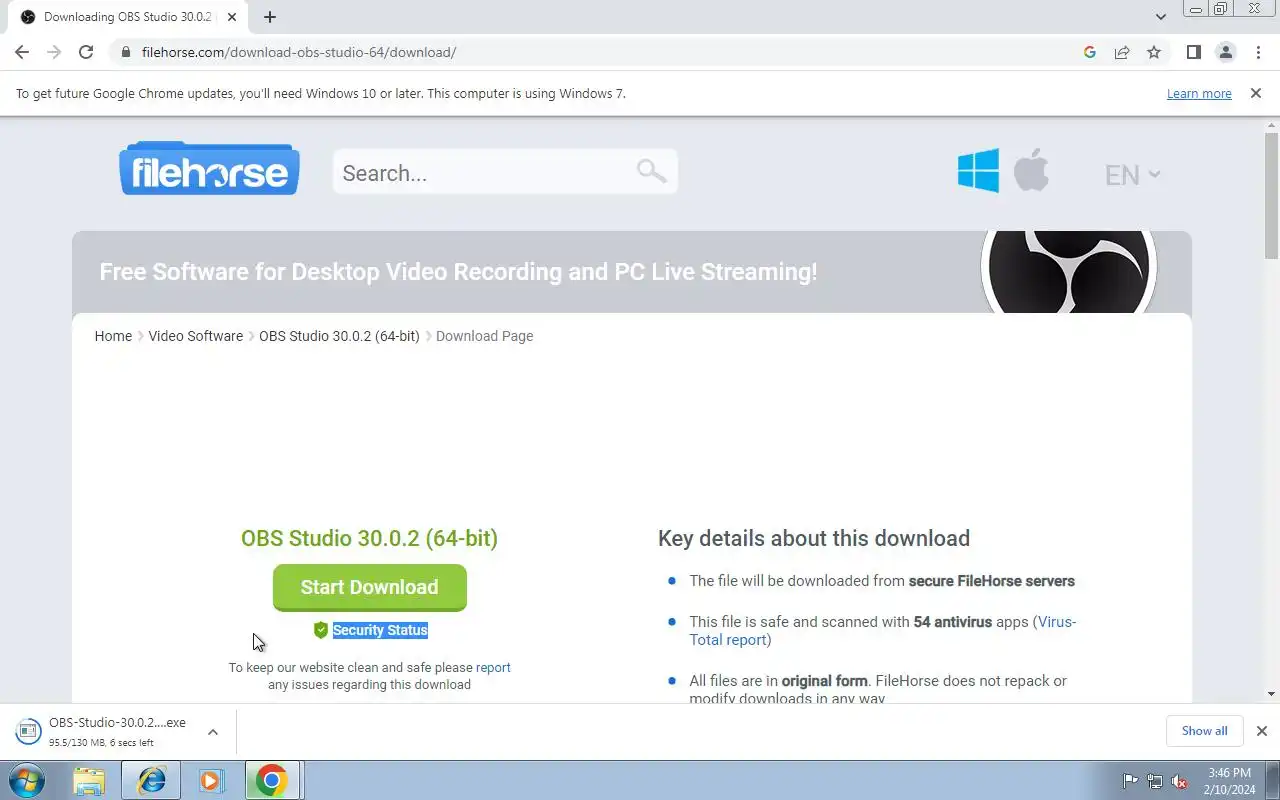Close the downloads bar
Viewport: 1280px width, 800px height.
[1261, 731]
